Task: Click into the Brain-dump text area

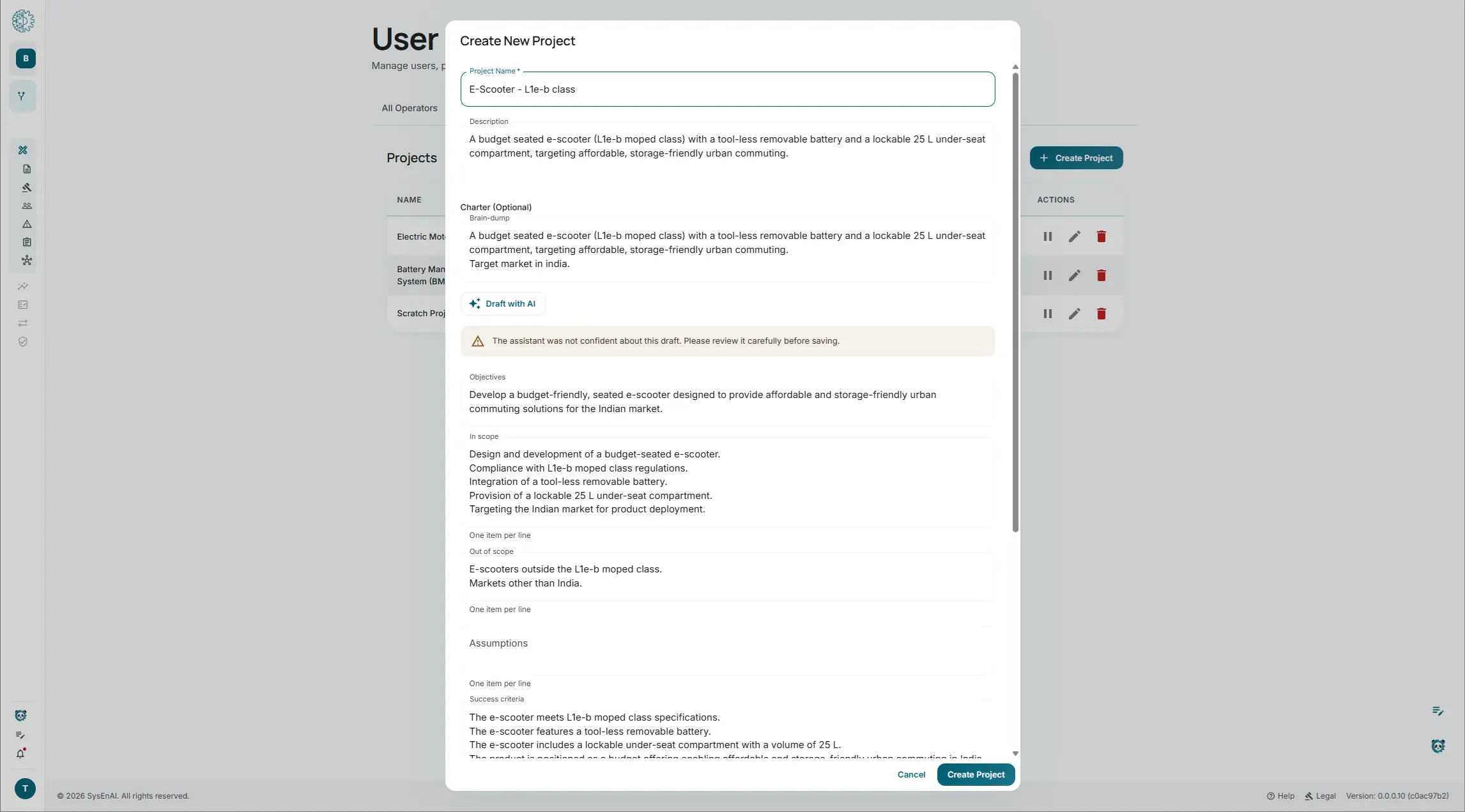Action: (x=727, y=250)
